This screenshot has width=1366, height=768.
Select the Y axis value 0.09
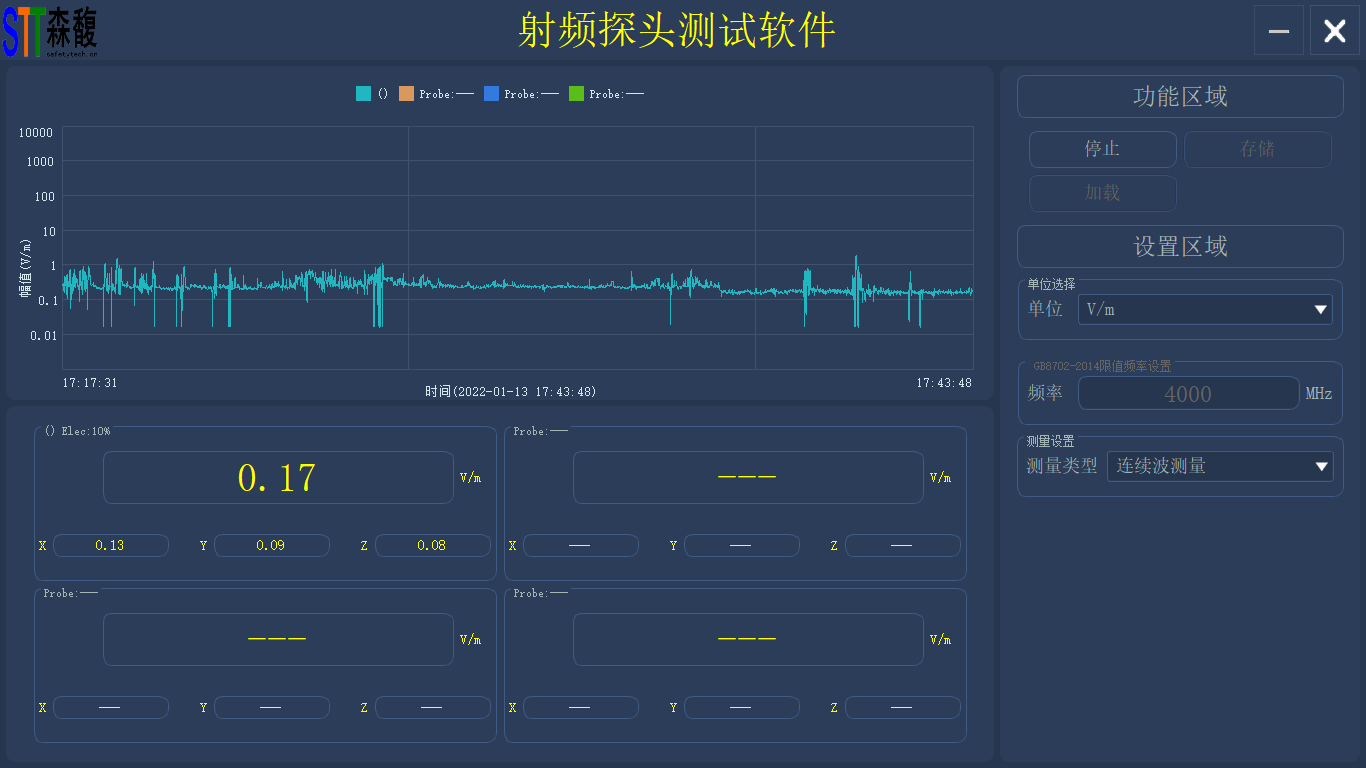[x=271, y=546]
